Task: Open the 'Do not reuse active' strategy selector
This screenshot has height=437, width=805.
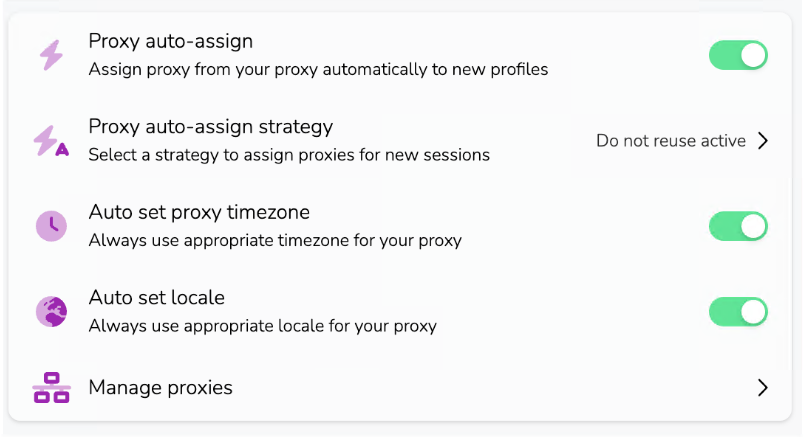Action: click(671, 141)
